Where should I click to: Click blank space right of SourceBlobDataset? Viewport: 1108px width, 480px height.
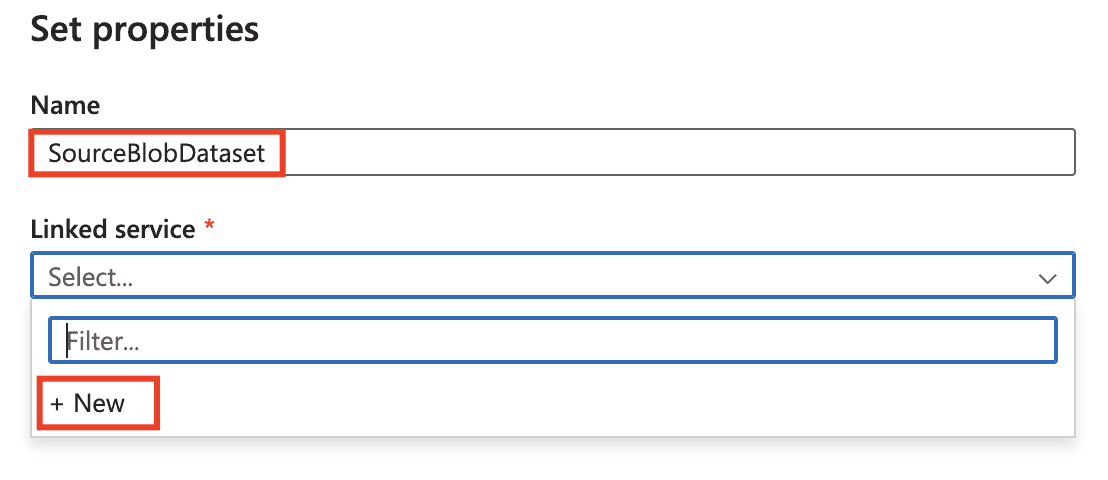tap(680, 153)
